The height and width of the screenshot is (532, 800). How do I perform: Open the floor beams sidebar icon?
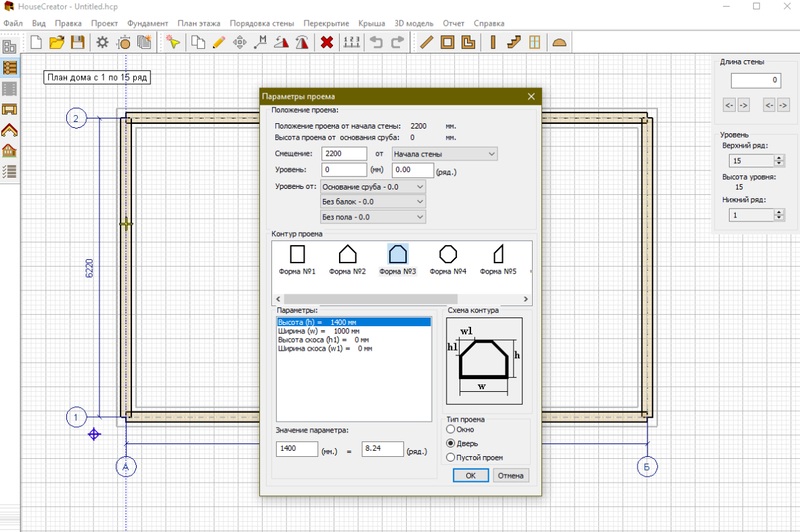(10, 109)
